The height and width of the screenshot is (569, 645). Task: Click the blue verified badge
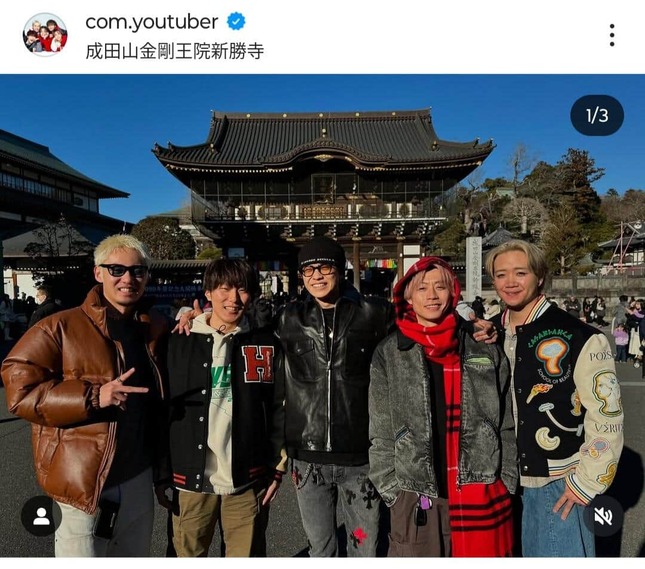236,21
